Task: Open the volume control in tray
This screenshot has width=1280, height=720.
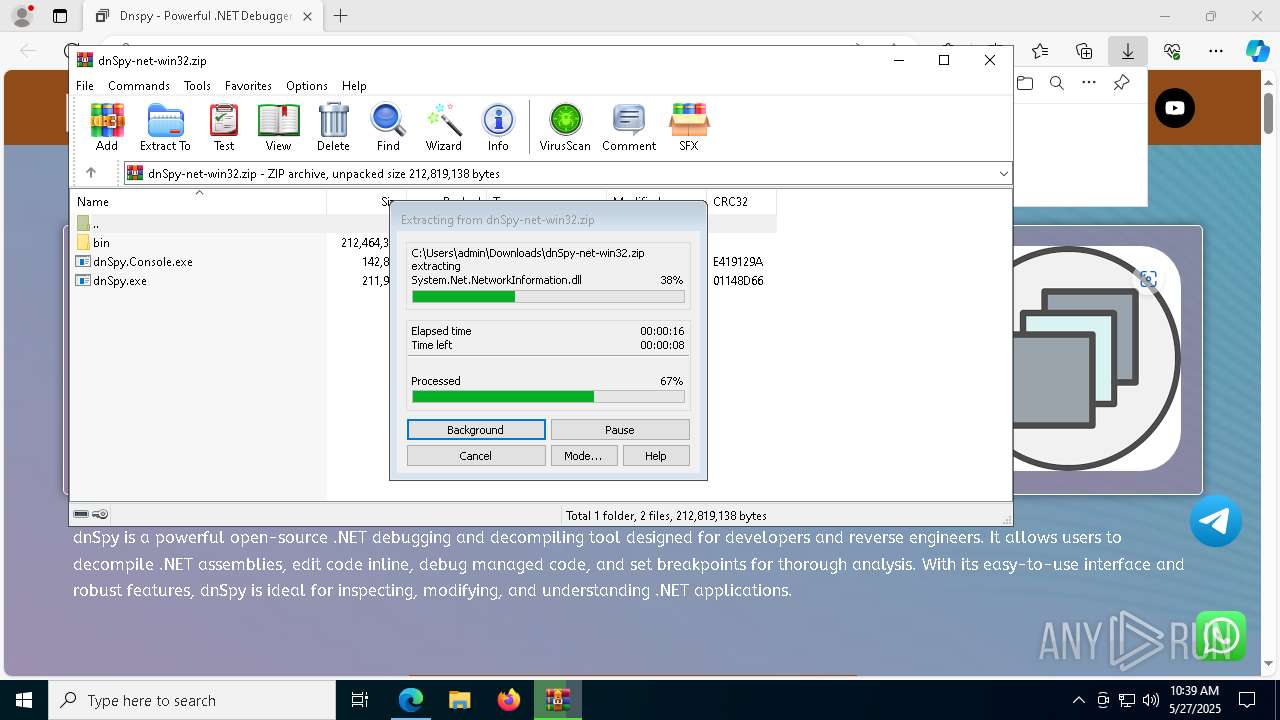Action: point(1151,700)
